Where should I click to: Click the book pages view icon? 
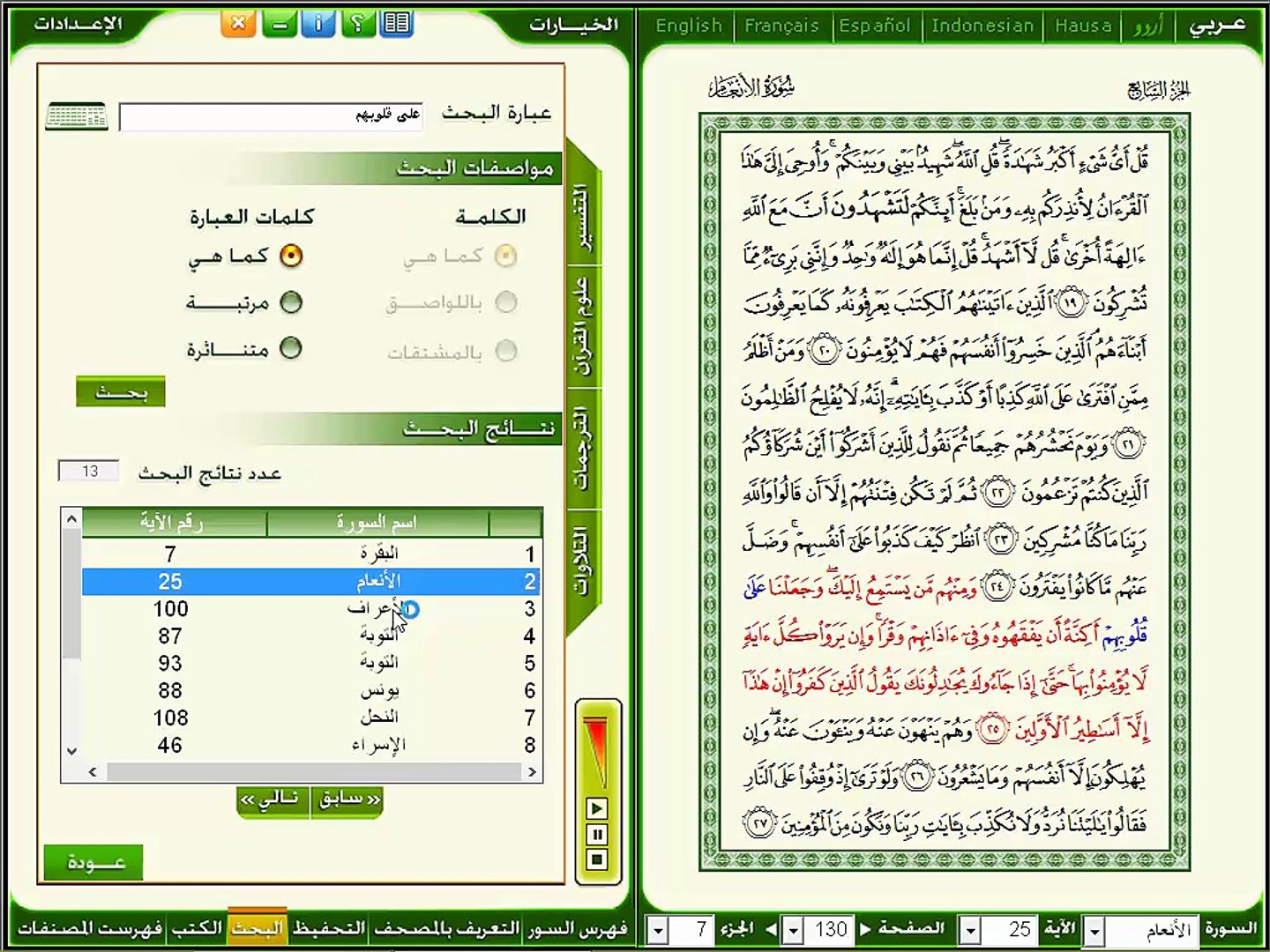coord(397,24)
